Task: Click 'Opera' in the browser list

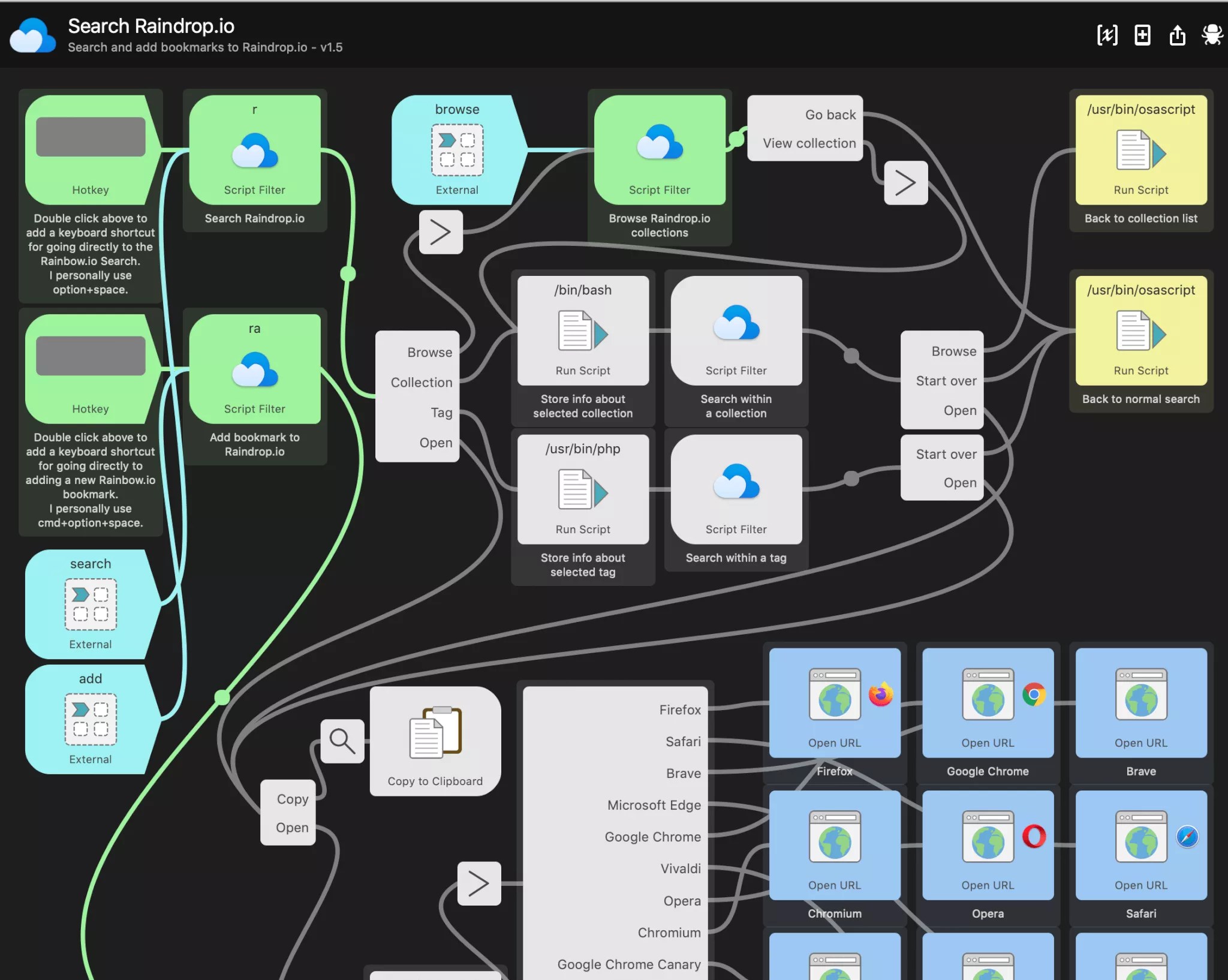Action: point(682,901)
